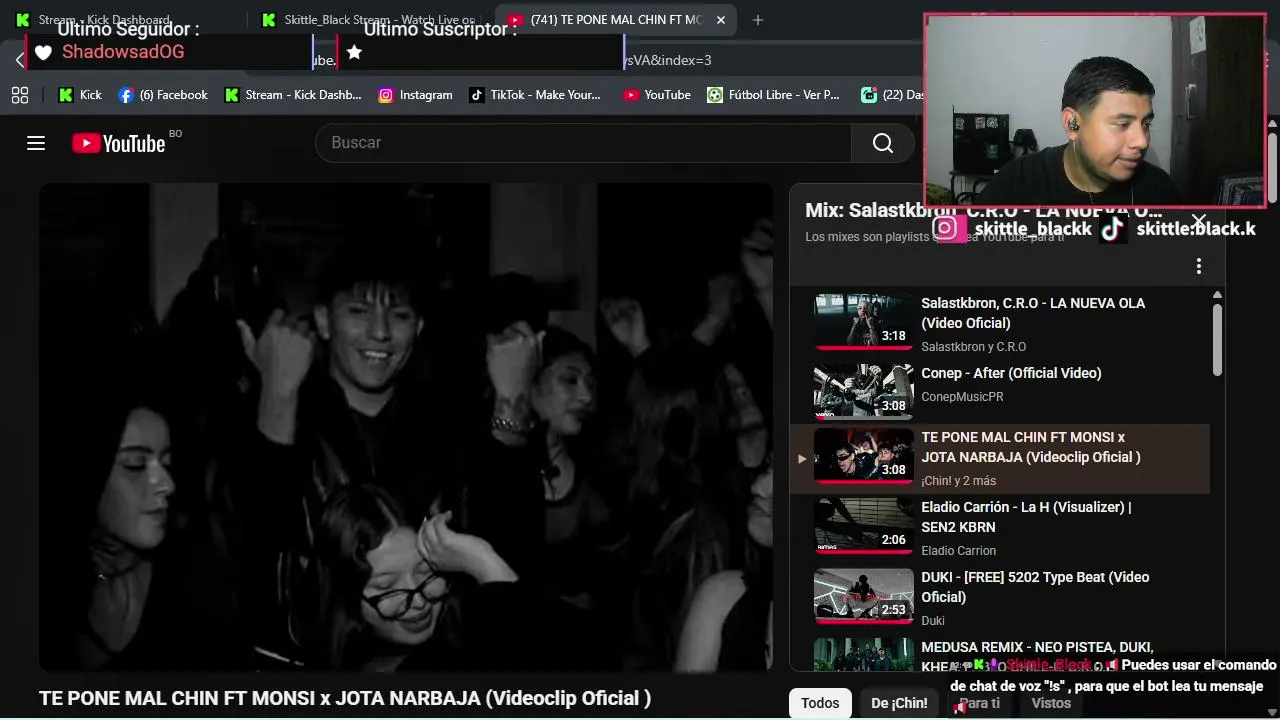Viewport: 1280px width, 720px height.
Task: Click the page vertical scrollbar
Action: click(1272, 170)
